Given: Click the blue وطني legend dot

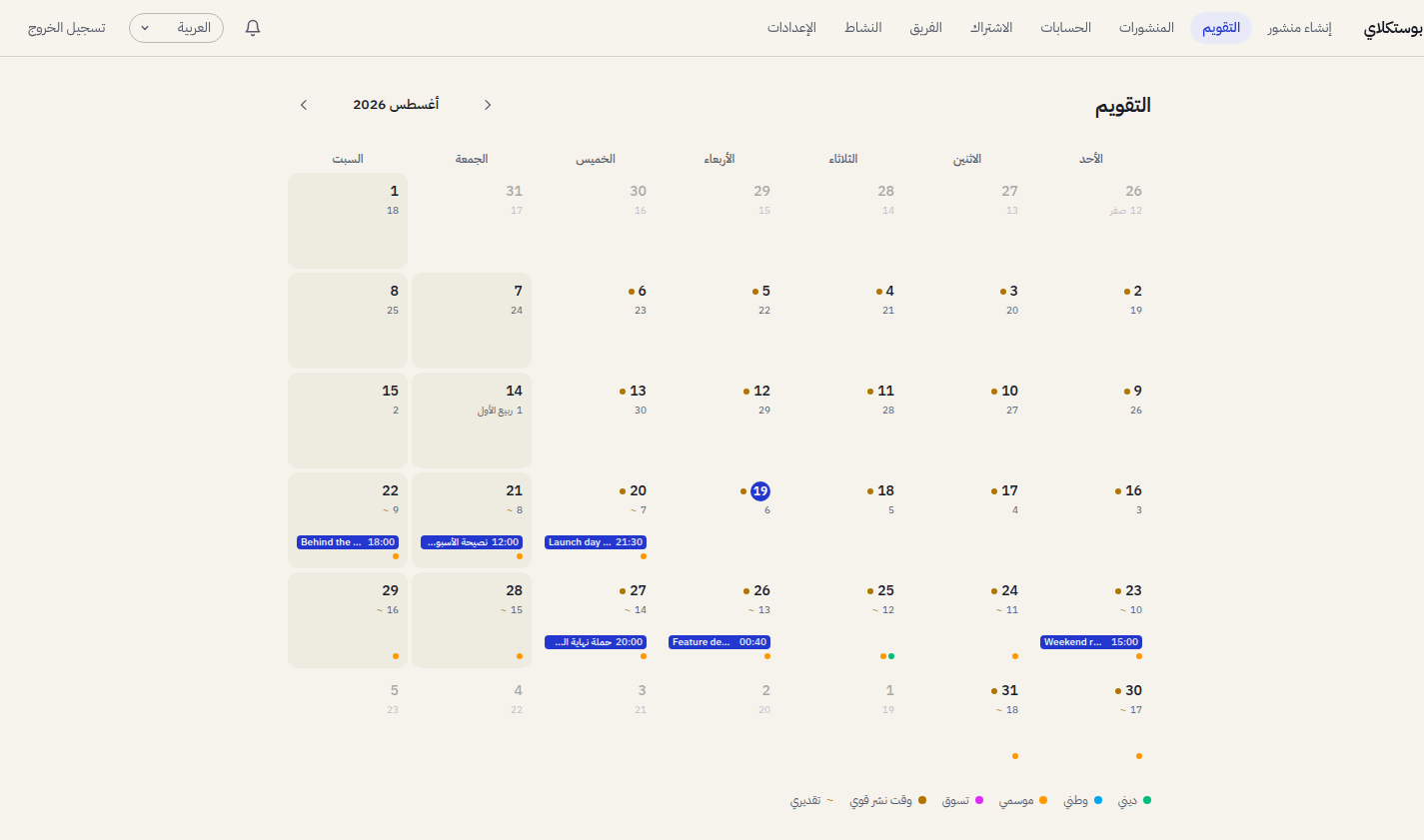Looking at the screenshot, I should coord(1098,800).
